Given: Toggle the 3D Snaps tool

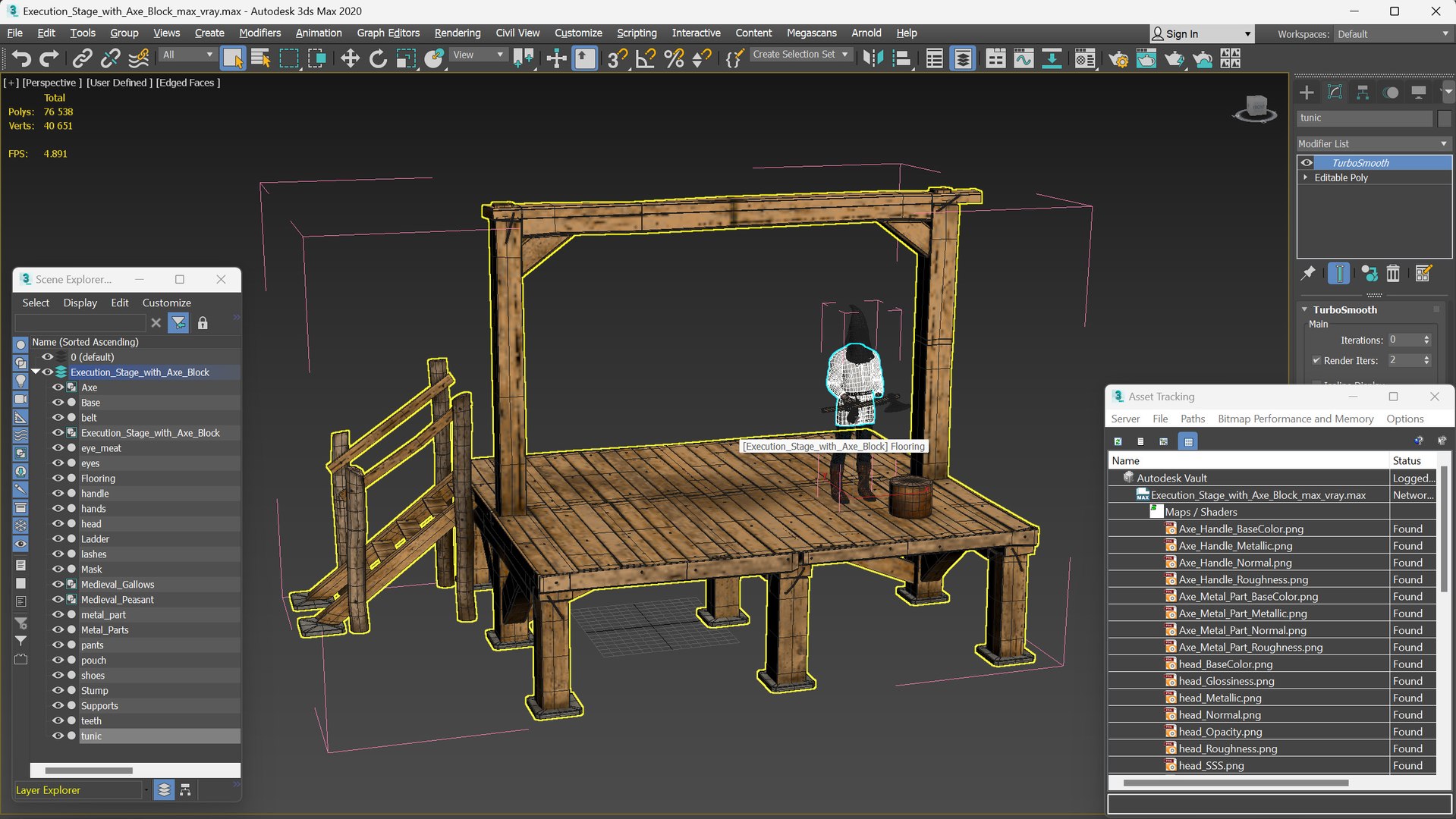Looking at the screenshot, I should coord(618,58).
